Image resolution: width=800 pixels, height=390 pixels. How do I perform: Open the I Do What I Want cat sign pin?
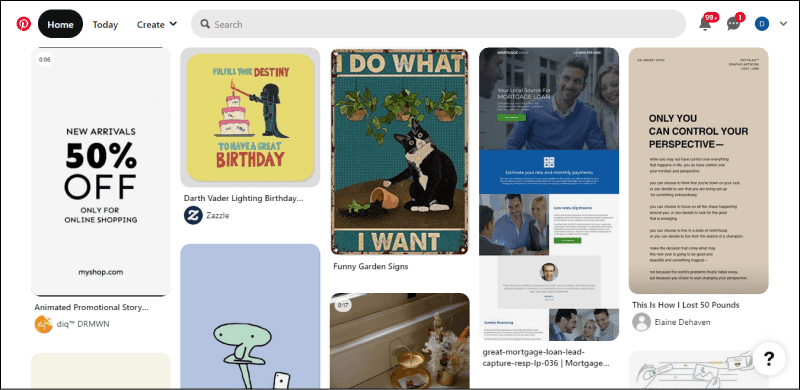click(x=399, y=152)
